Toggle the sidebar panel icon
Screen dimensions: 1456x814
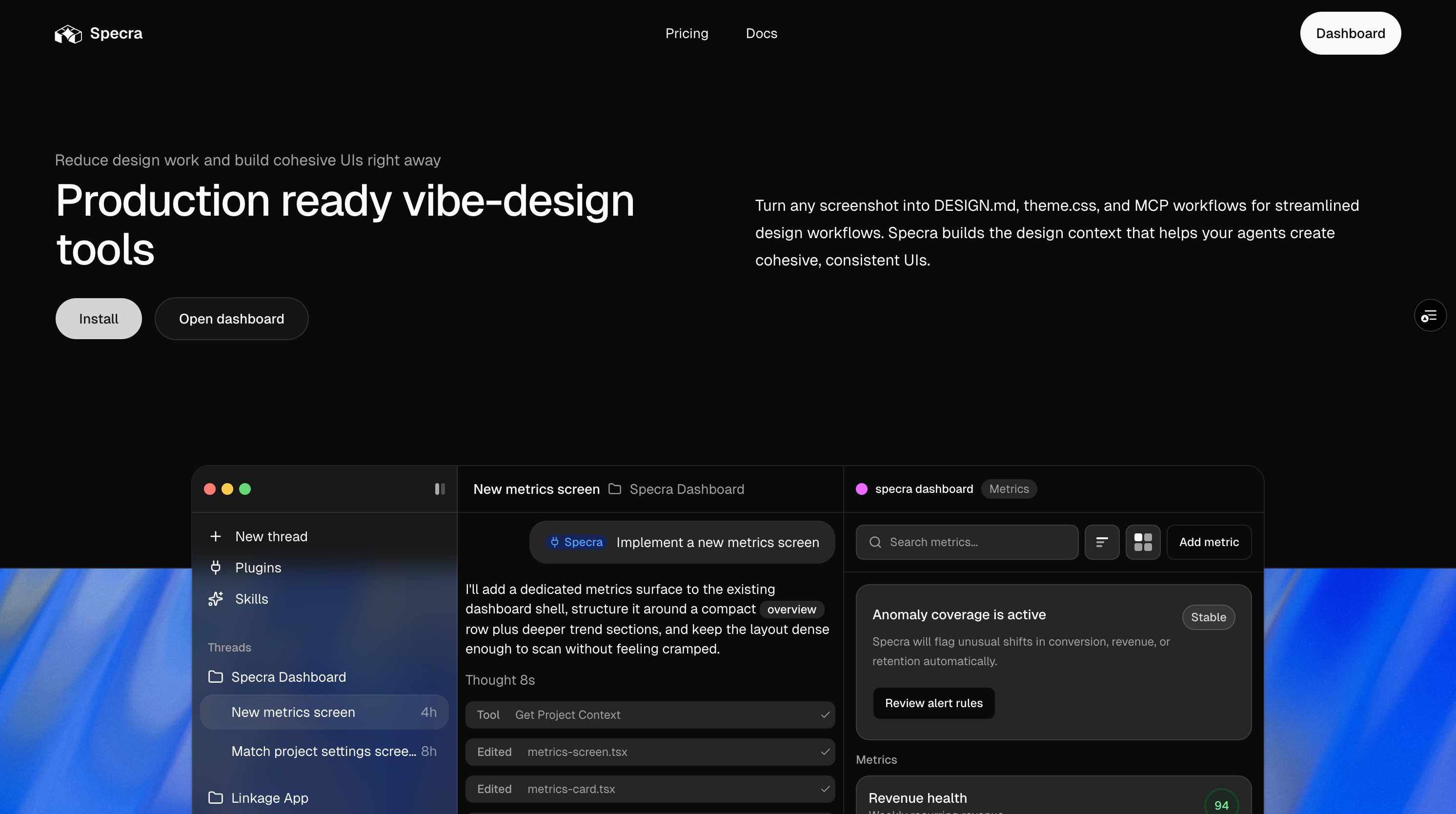[x=440, y=489]
